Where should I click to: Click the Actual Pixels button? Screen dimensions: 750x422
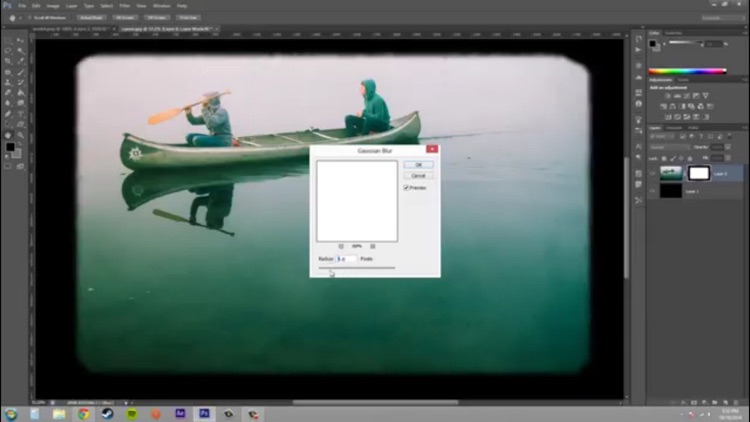click(x=91, y=18)
